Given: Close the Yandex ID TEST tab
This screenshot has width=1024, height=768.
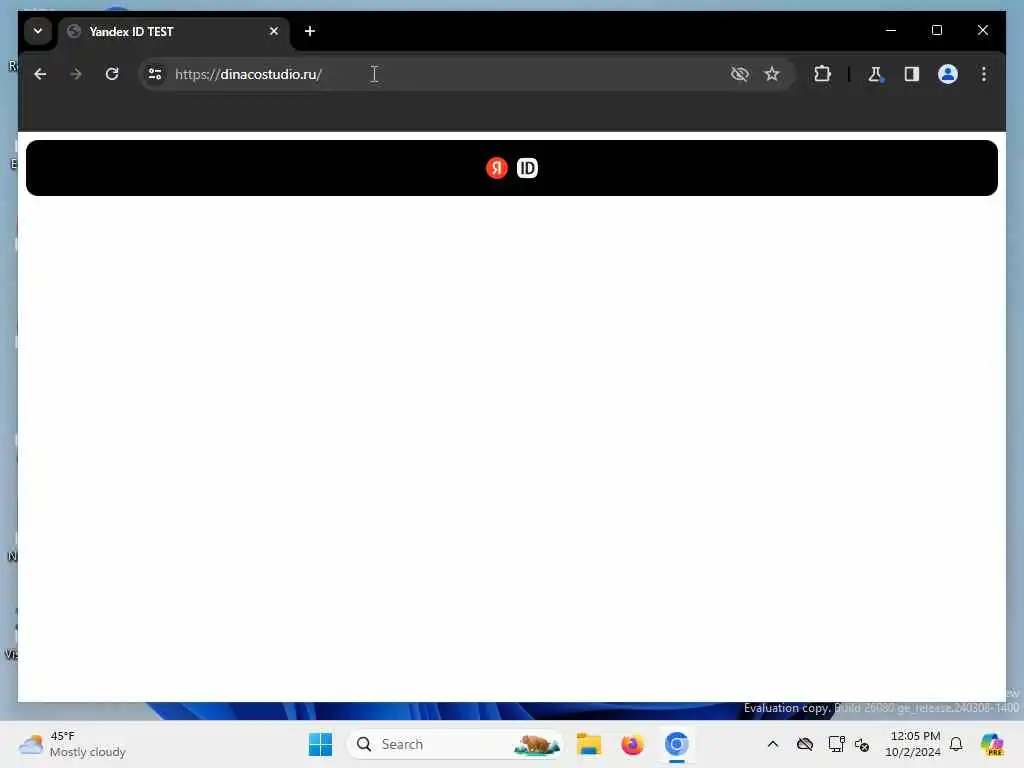Looking at the screenshot, I should click(x=274, y=31).
